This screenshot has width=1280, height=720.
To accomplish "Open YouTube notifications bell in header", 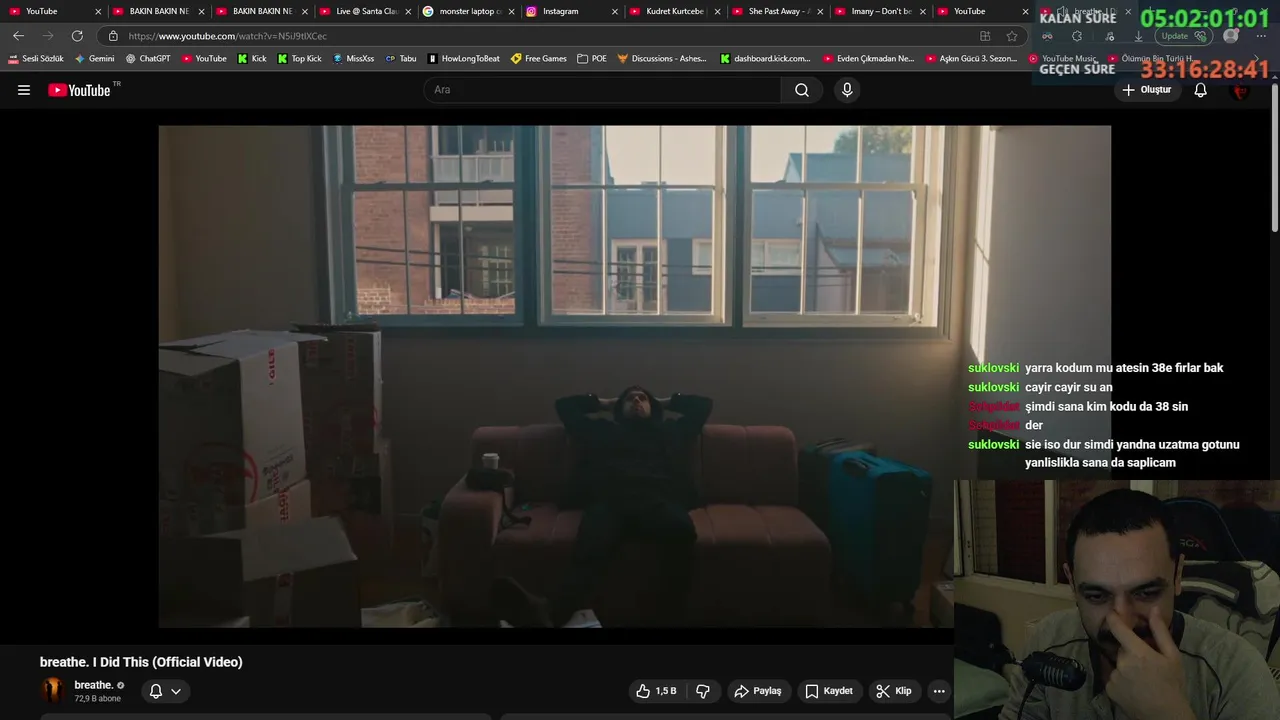I will [x=1201, y=90].
